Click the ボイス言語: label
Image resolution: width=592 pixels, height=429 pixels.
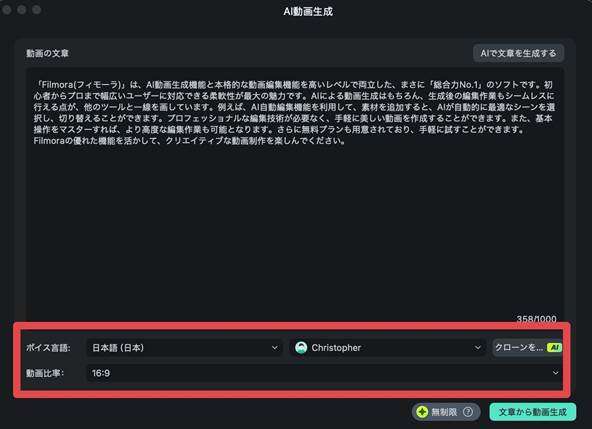click(x=48, y=348)
